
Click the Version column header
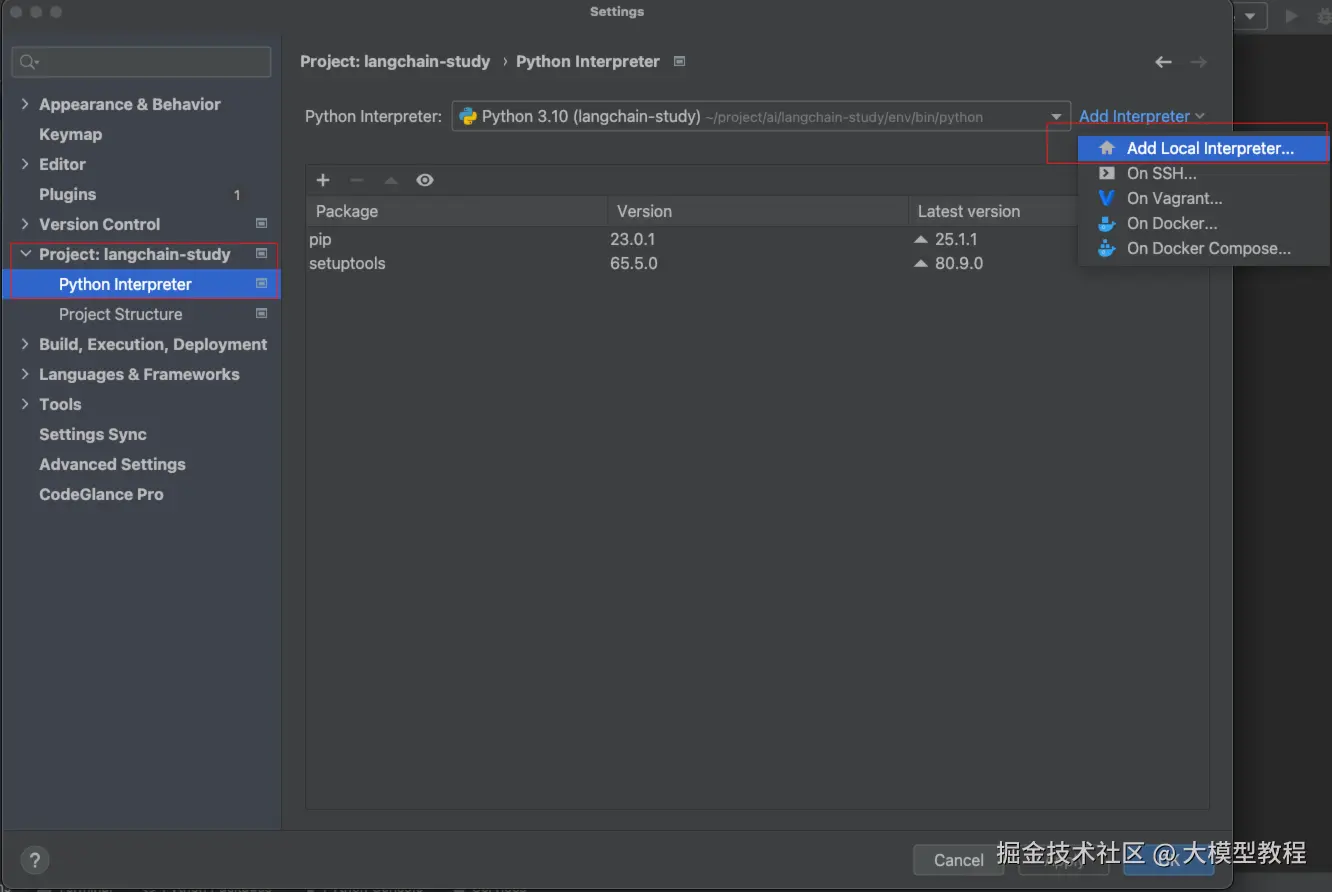758,211
